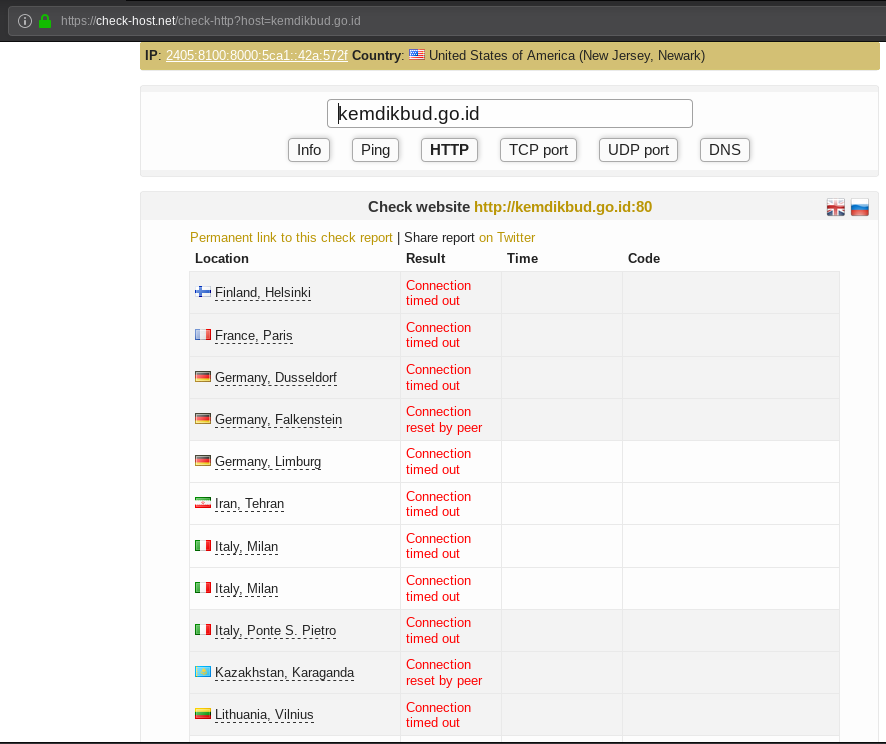Switch language using the UK flag icon
886x744 pixels.
point(836,207)
